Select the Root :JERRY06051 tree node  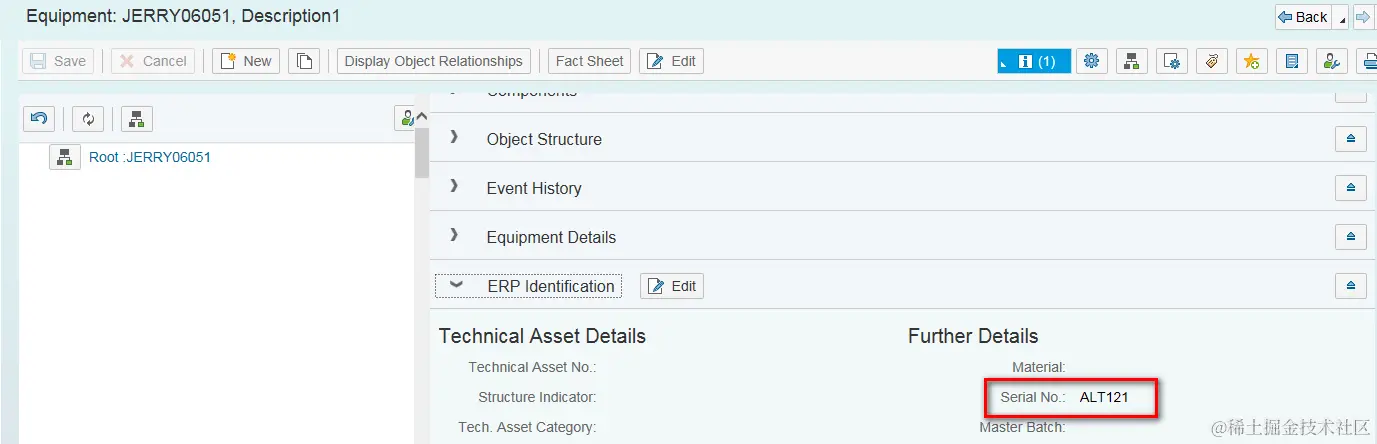[149, 157]
